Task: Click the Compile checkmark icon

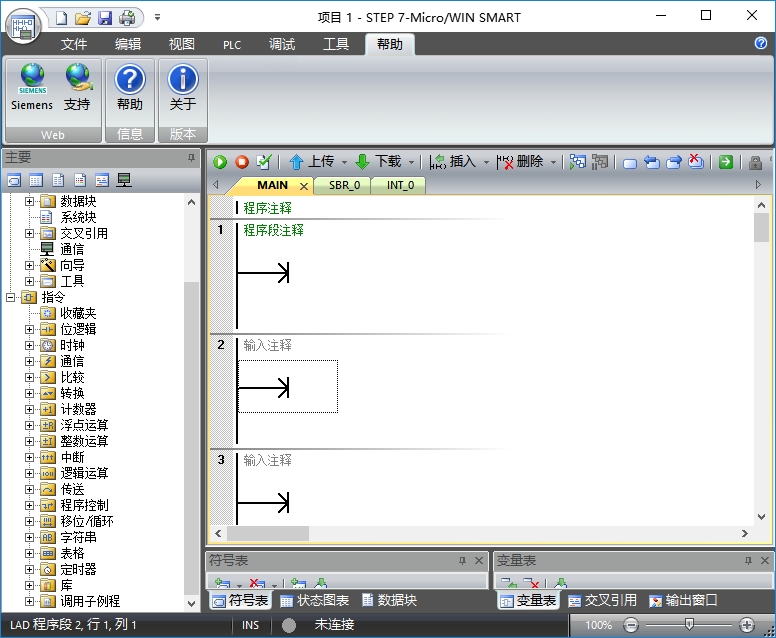Action: pyautogui.click(x=264, y=162)
